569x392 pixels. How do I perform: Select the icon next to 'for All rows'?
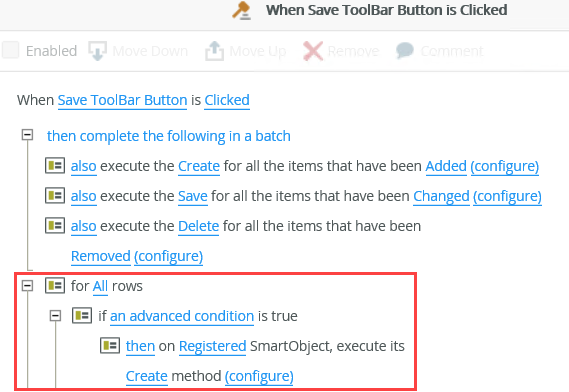(55, 285)
